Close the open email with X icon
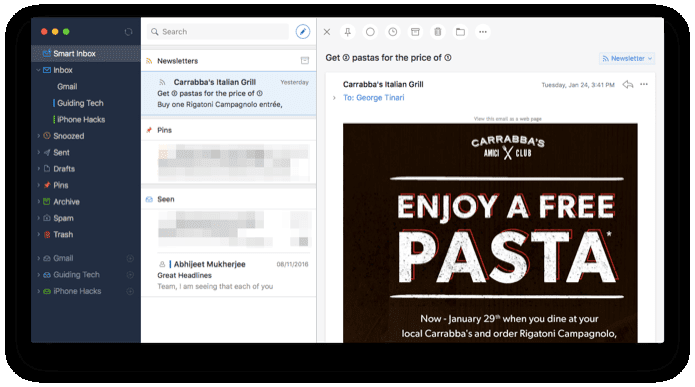The width and height of the screenshot is (695, 387). (327, 32)
